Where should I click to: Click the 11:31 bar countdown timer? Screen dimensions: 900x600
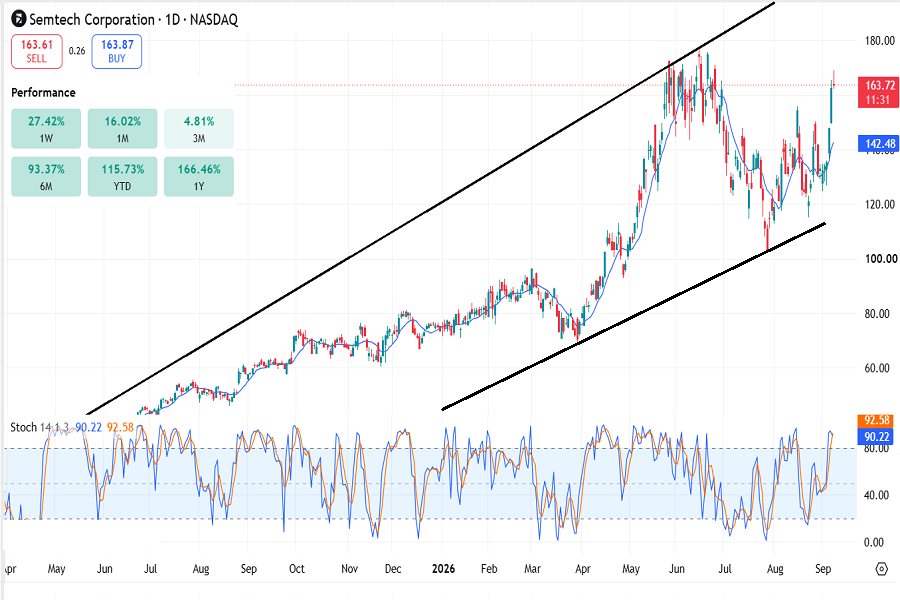(878, 100)
